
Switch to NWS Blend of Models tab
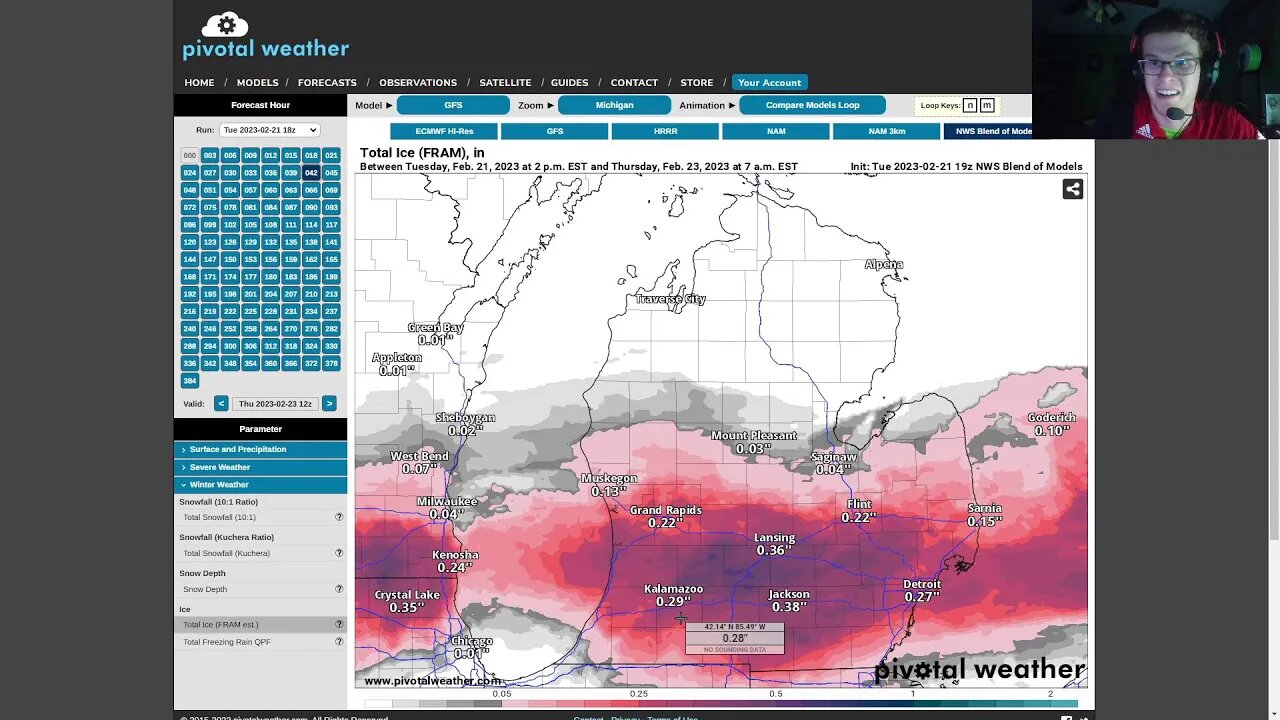point(988,131)
